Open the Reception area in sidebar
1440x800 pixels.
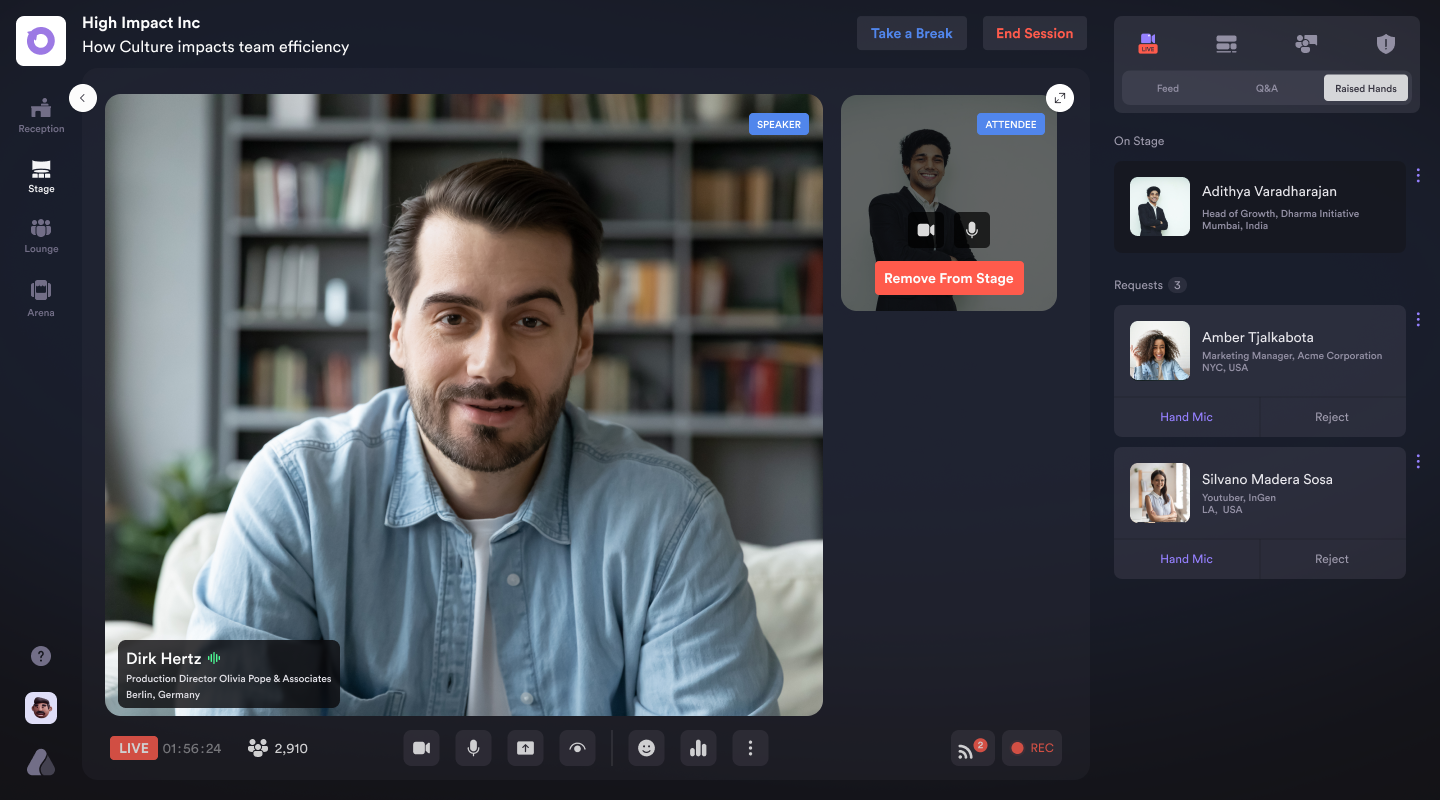point(41,116)
